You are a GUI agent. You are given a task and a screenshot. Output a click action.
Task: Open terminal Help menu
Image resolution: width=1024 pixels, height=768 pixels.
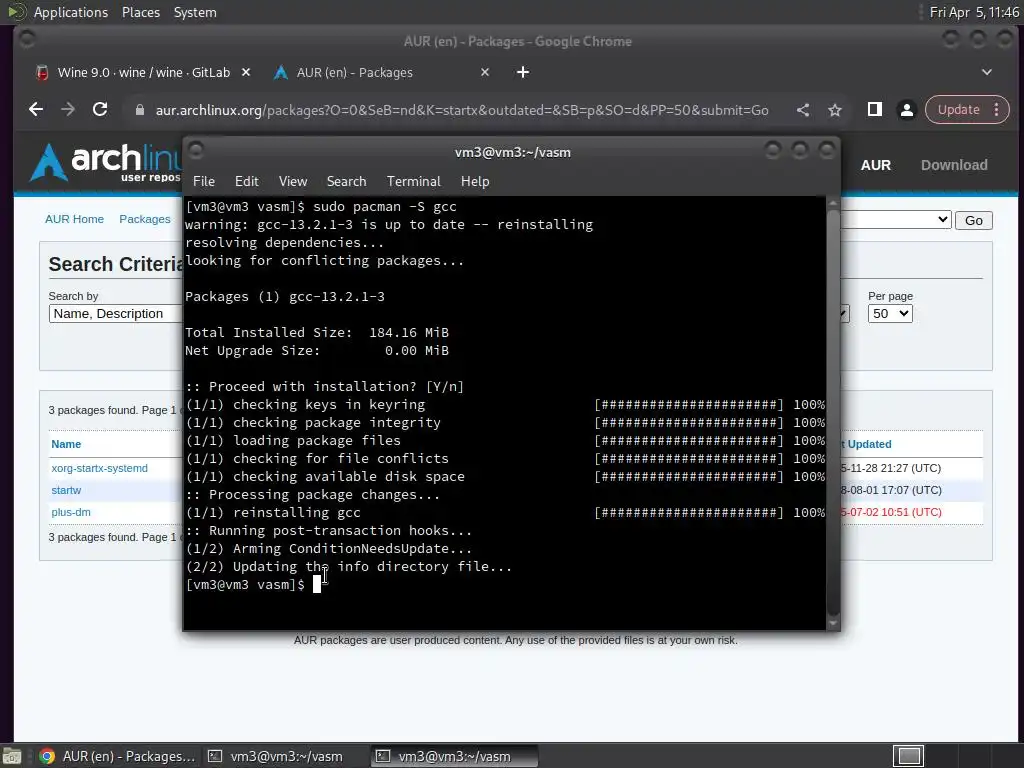[475, 182]
